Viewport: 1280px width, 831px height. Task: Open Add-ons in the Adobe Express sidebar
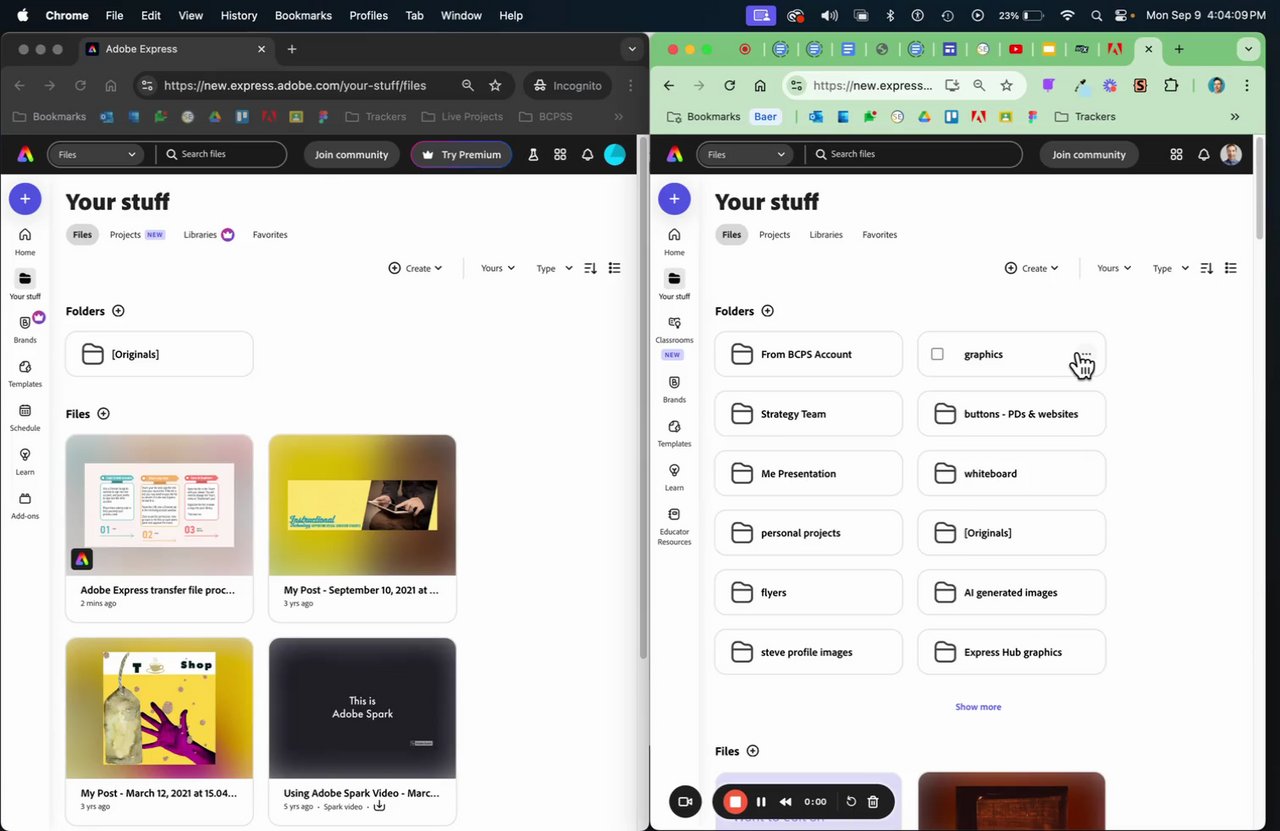pyautogui.click(x=25, y=505)
